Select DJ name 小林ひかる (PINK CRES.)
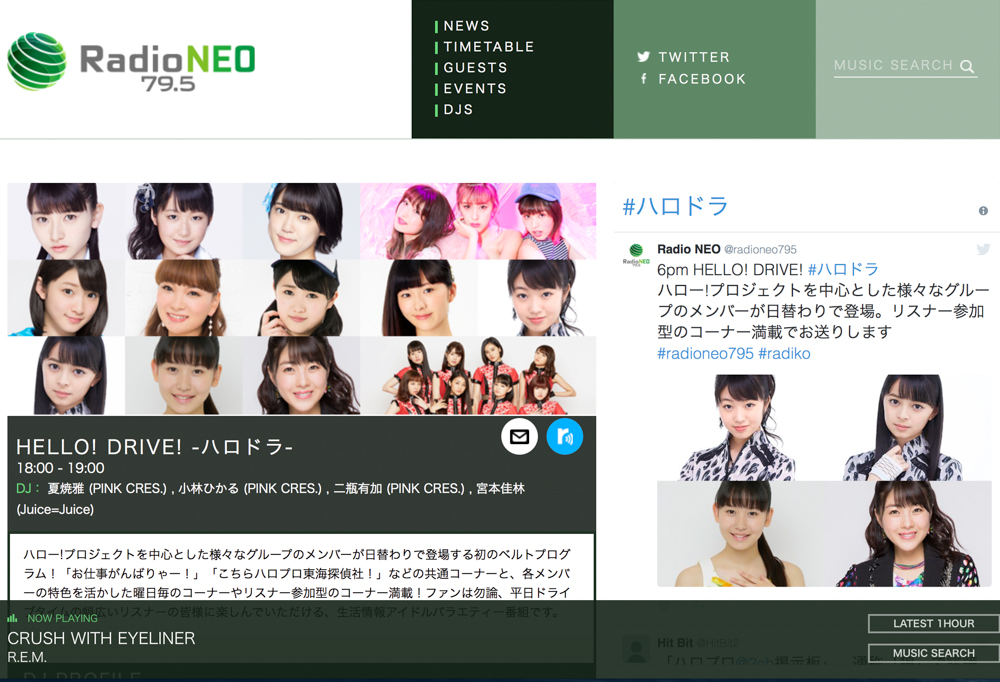Screen dimensions: 1000x682 tap(251, 489)
